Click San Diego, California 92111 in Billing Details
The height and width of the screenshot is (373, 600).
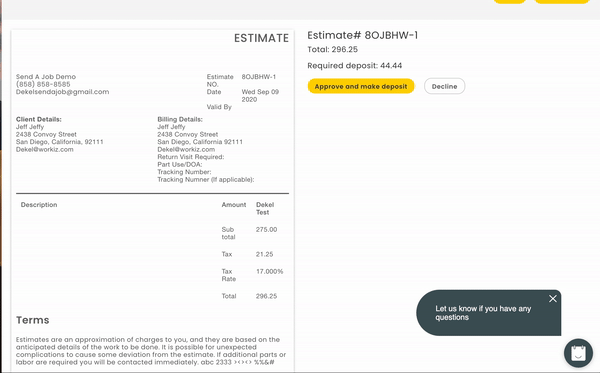click(200, 142)
